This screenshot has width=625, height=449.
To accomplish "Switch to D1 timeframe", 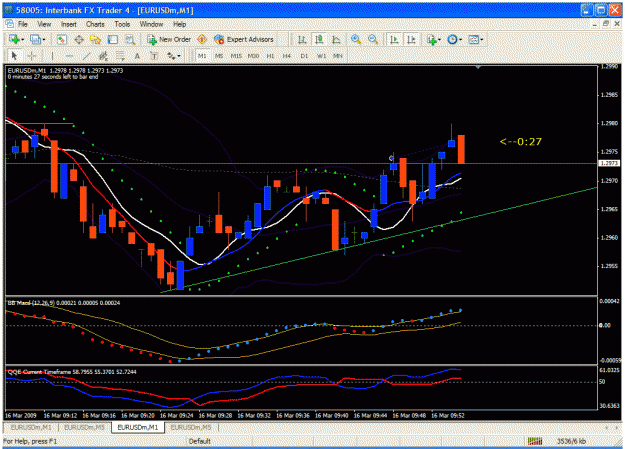I will point(304,56).
